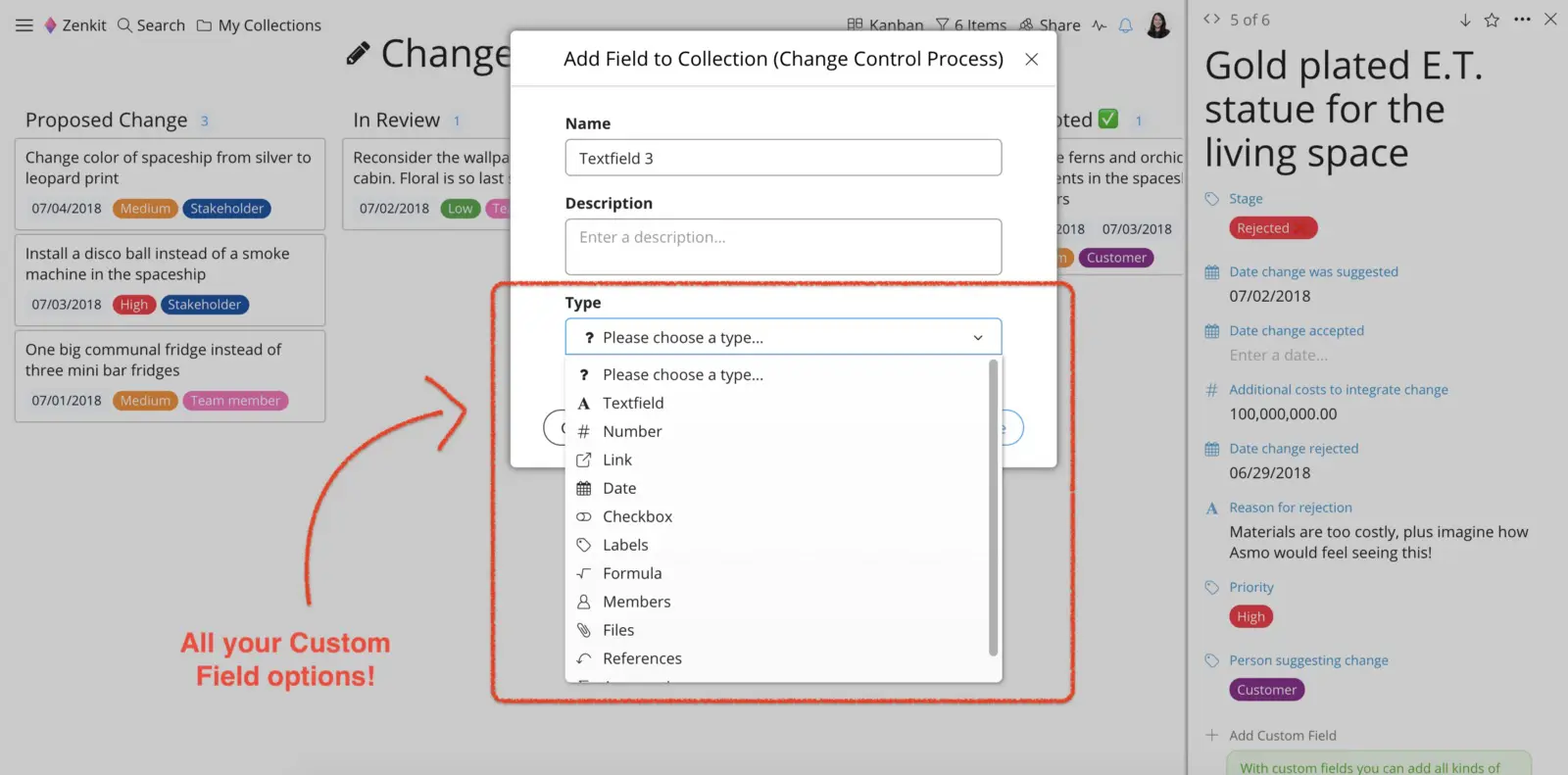Click 'Date change was suggested' field label
Viewport: 1568px width, 775px height.
(x=1313, y=271)
